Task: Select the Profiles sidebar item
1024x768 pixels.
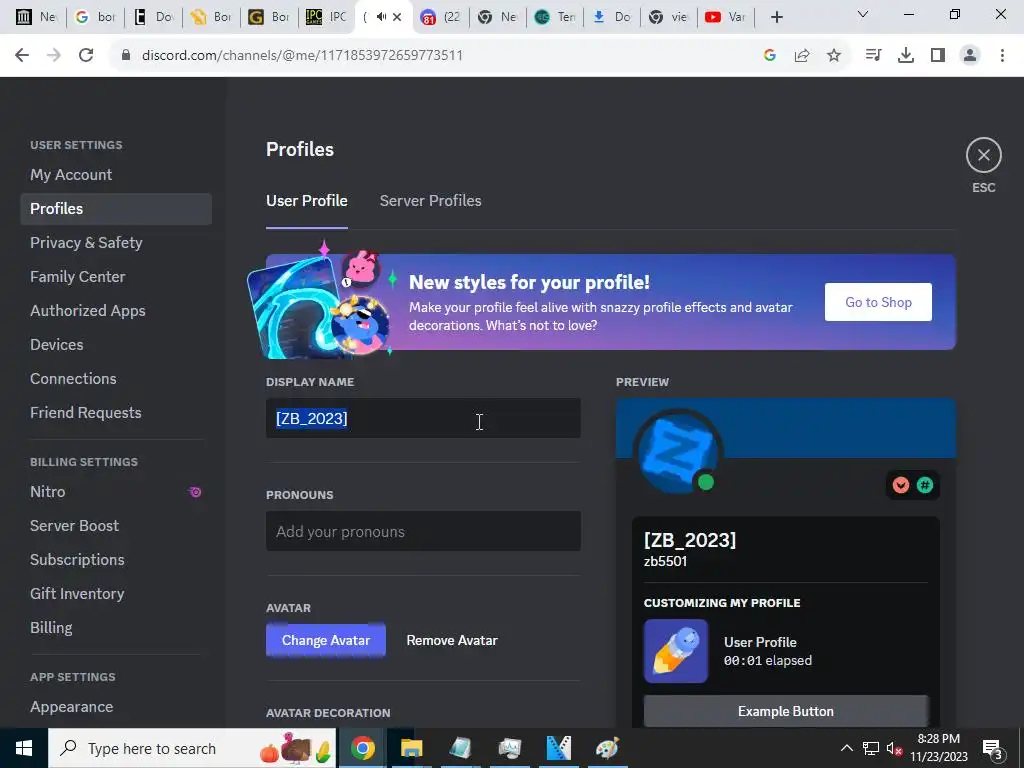Action: point(116,208)
